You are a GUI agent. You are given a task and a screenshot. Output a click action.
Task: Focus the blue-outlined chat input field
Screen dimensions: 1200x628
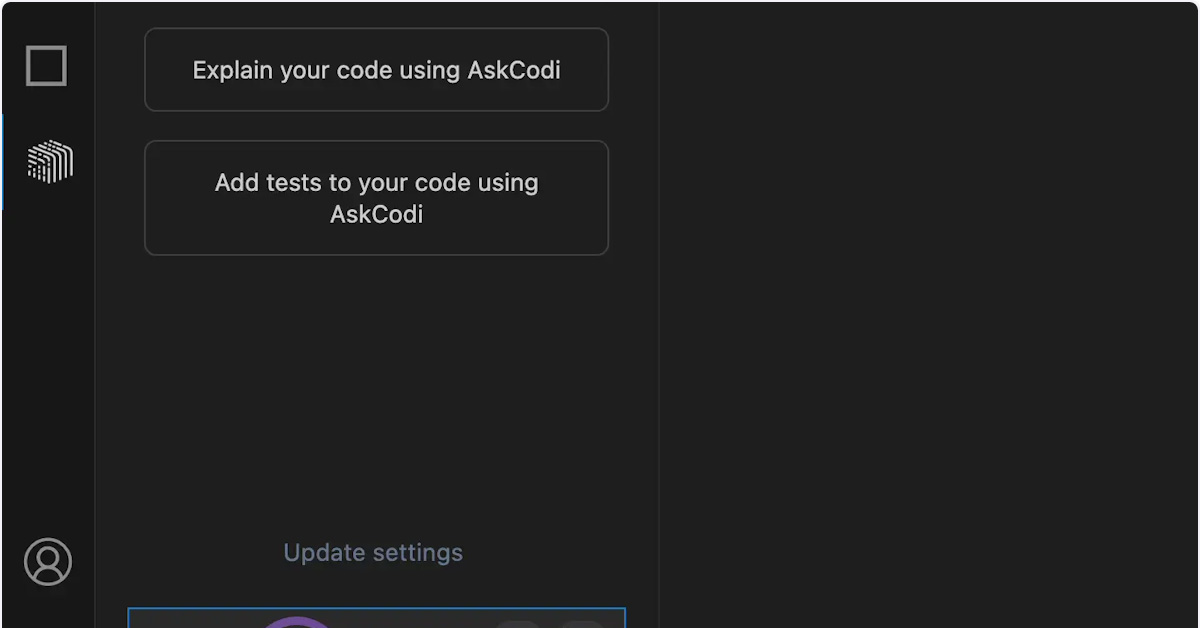coord(377,618)
